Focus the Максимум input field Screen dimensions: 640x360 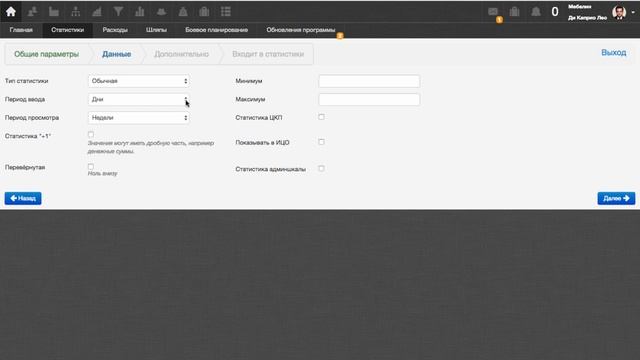[x=369, y=99]
